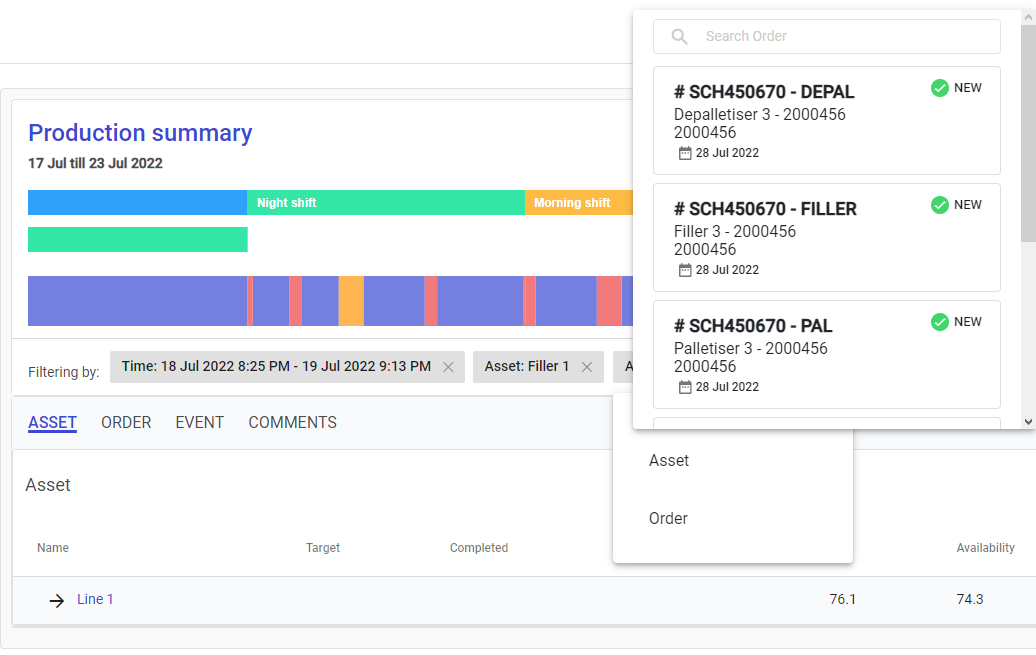The width and height of the screenshot is (1036, 655).
Task: Open the Line 1 link
Action: pos(95,599)
